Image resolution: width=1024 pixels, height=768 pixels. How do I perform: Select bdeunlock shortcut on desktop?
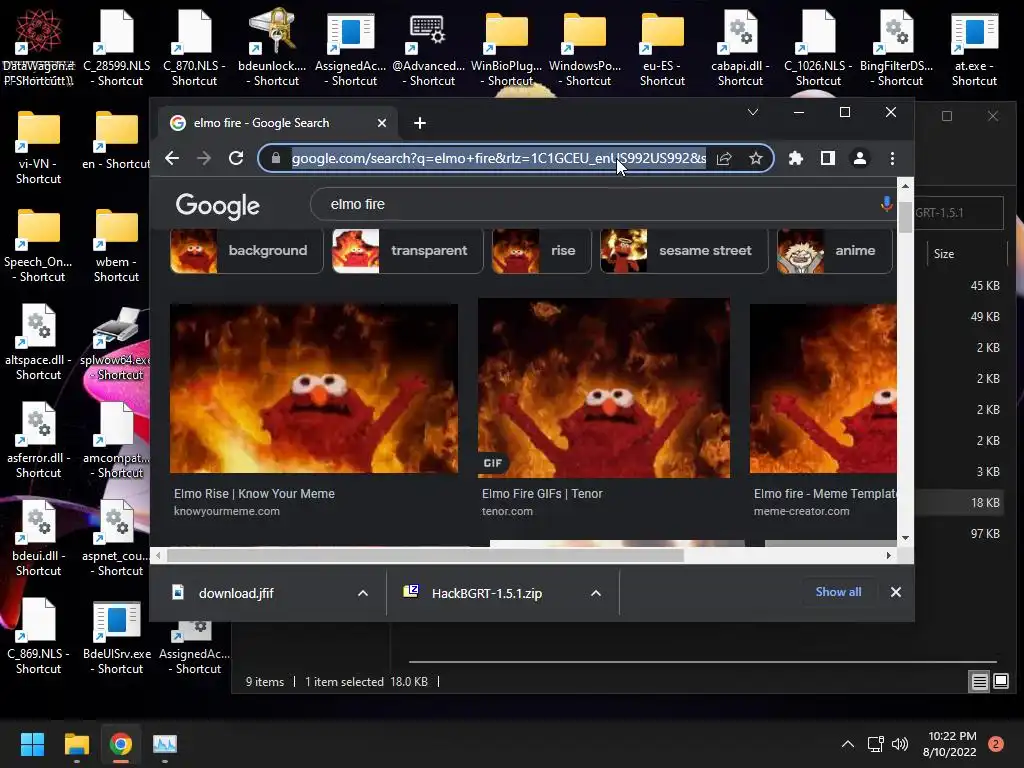(x=272, y=47)
